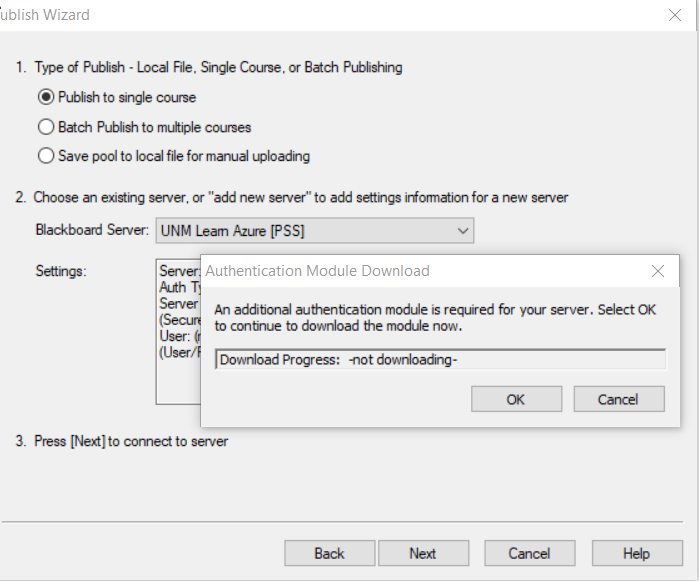Close the Publish Wizard window
This screenshot has width=699, height=581.
[x=674, y=15]
